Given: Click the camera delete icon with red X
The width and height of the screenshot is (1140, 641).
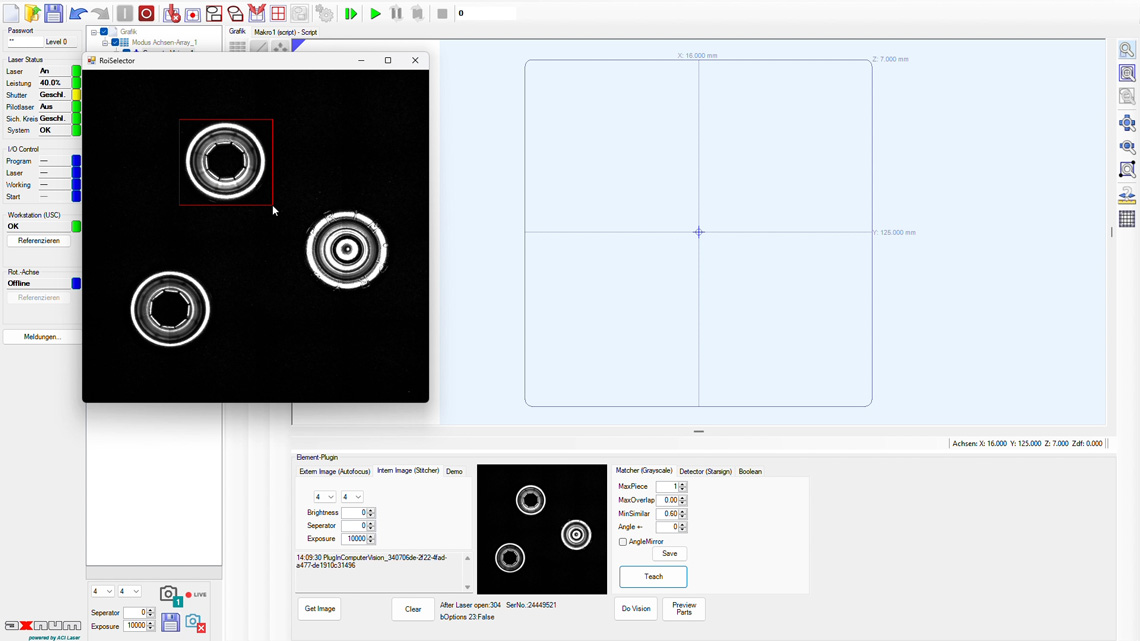Looking at the screenshot, I should click(x=195, y=623).
